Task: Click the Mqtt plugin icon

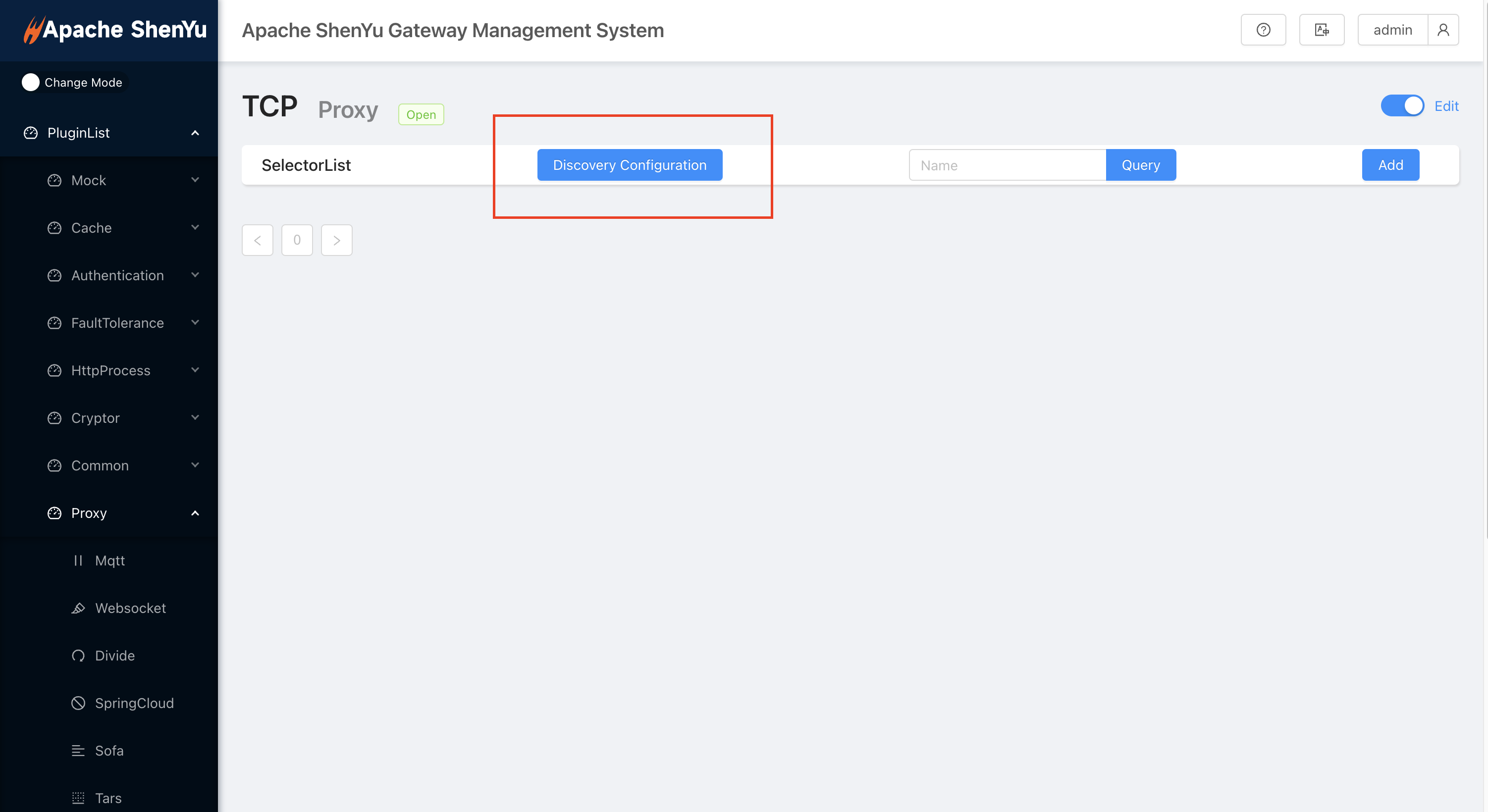Action: [78, 560]
